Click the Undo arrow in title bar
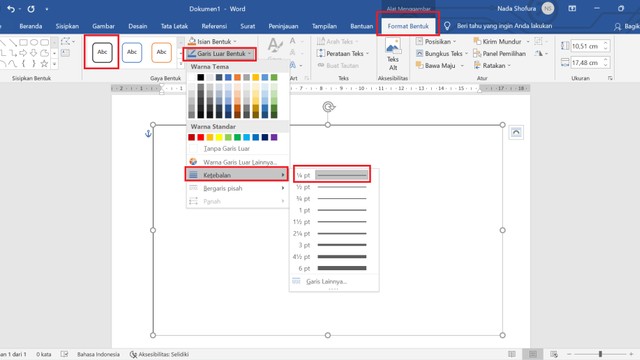The width and height of the screenshot is (640, 360). pos(11,9)
